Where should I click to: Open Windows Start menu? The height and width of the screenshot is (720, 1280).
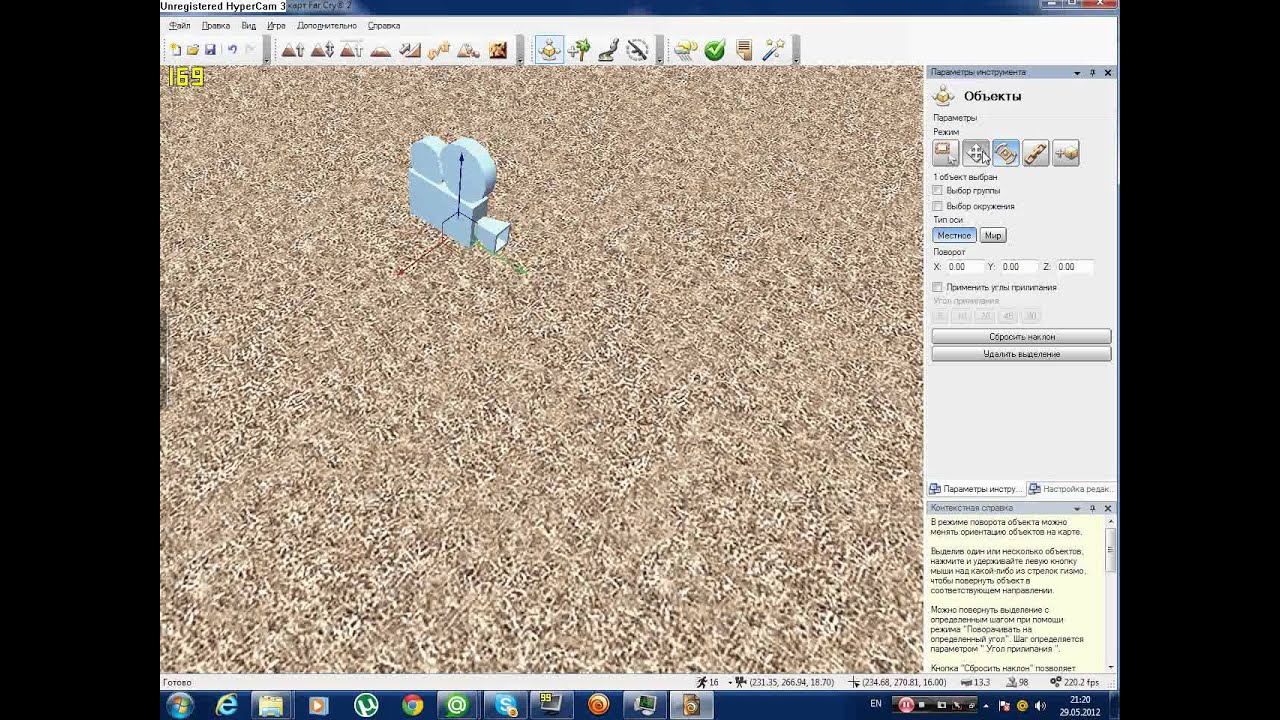pos(180,705)
